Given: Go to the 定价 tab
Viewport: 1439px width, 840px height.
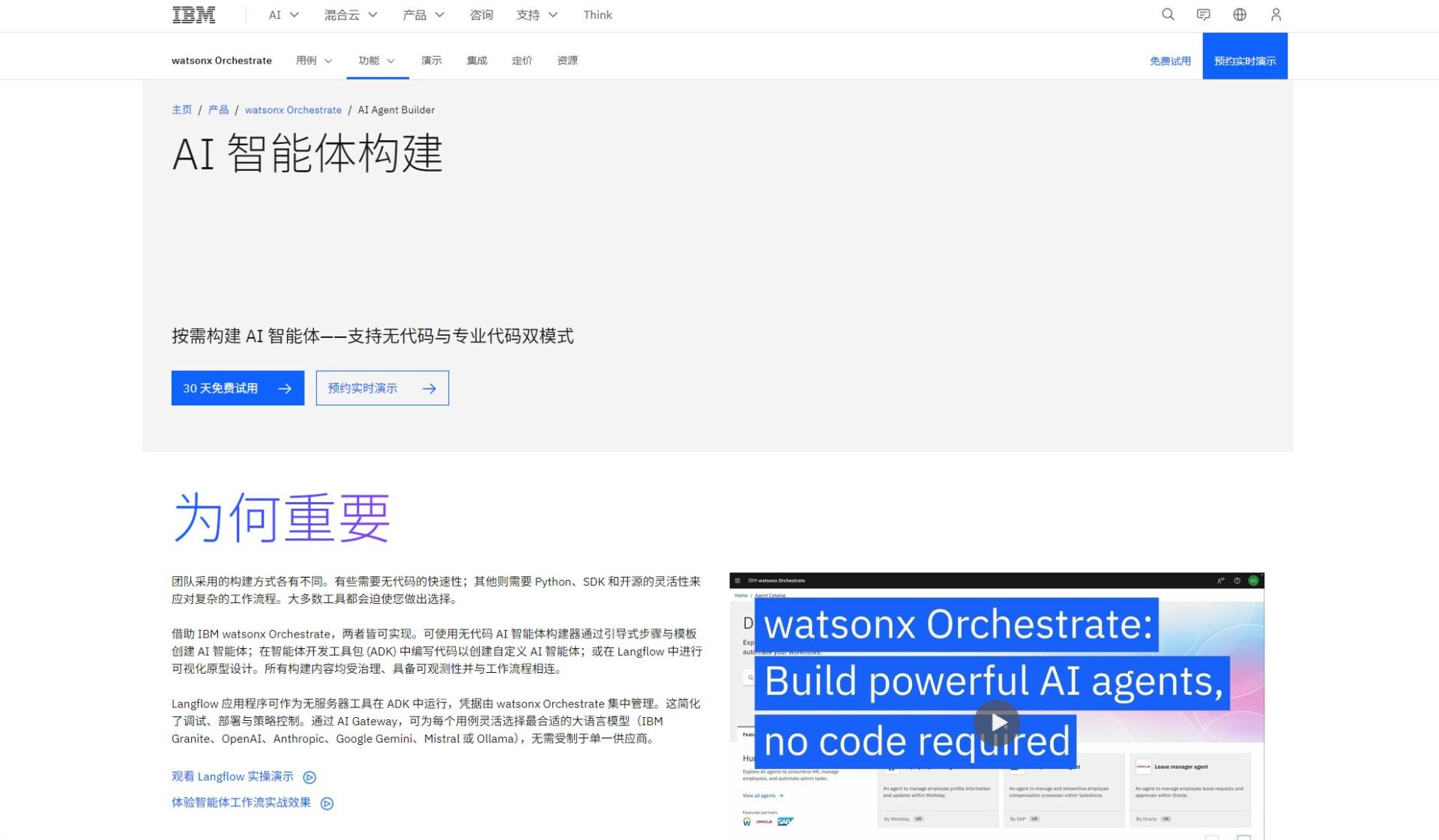Looking at the screenshot, I should tap(522, 61).
